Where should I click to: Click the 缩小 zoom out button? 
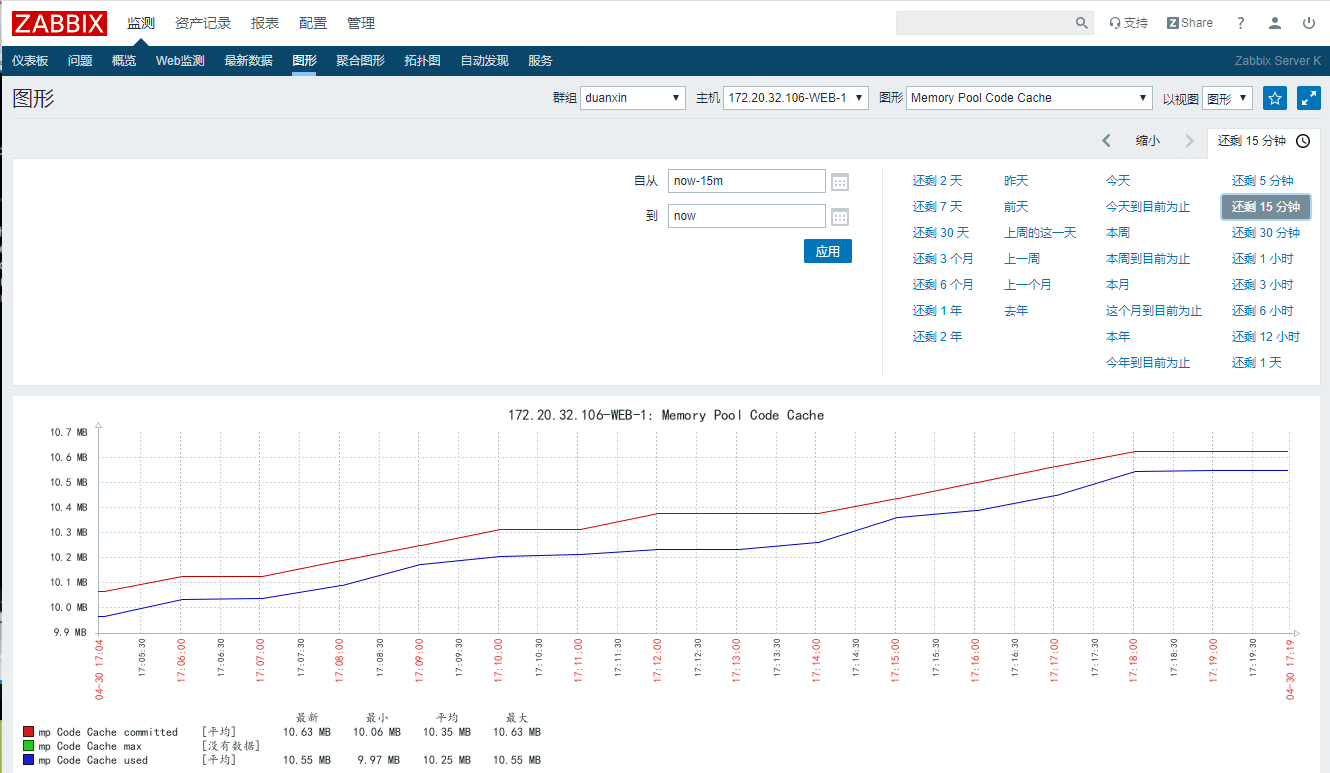point(1148,141)
